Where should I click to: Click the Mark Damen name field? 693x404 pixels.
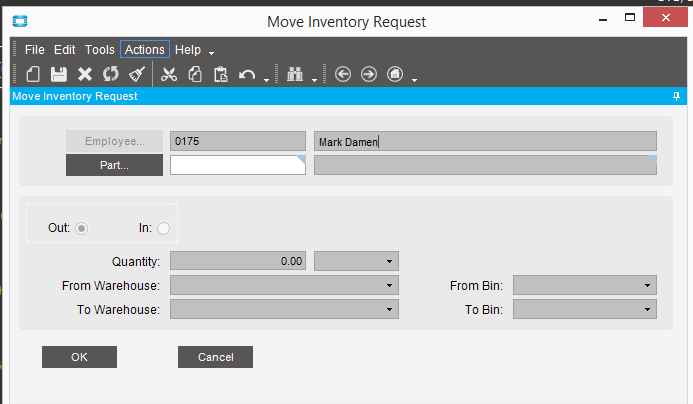point(485,141)
